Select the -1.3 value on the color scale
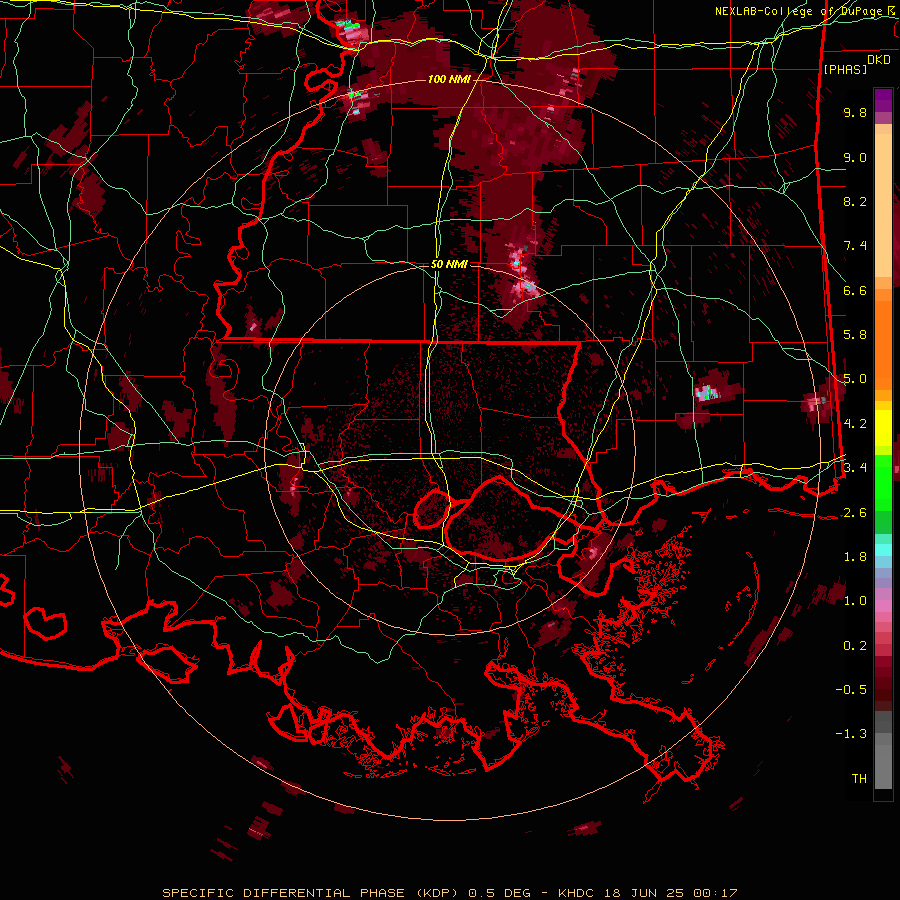 click(x=851, y=734)
